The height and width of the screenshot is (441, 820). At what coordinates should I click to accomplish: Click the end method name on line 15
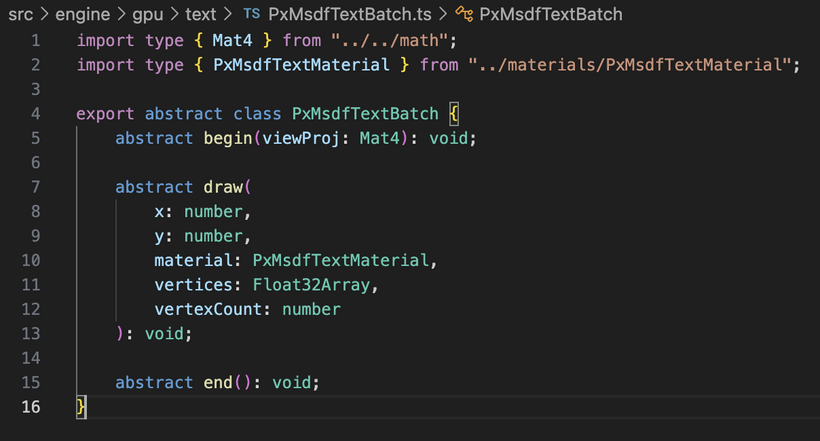click(x=218, y=383)
